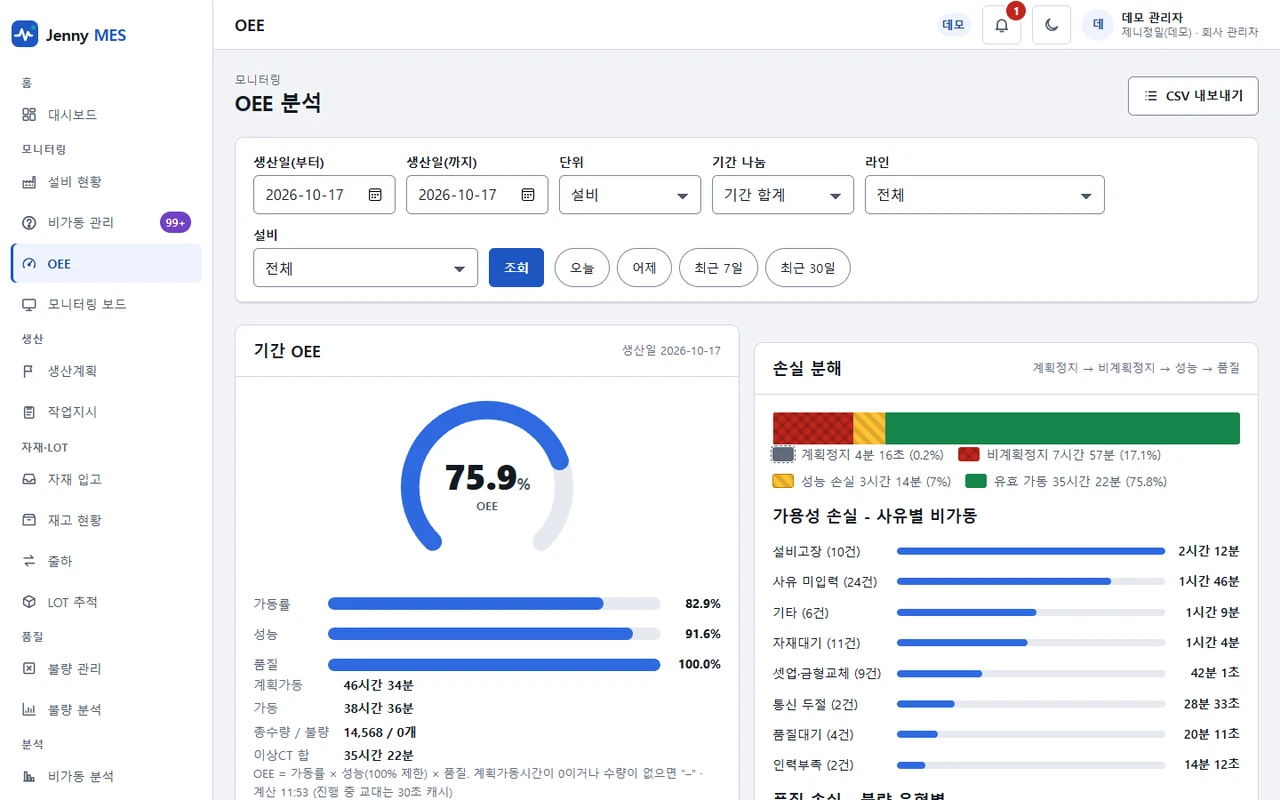Click the 비가동 관리 sidebar icon
1280x800 pixels.
(29, 223)
